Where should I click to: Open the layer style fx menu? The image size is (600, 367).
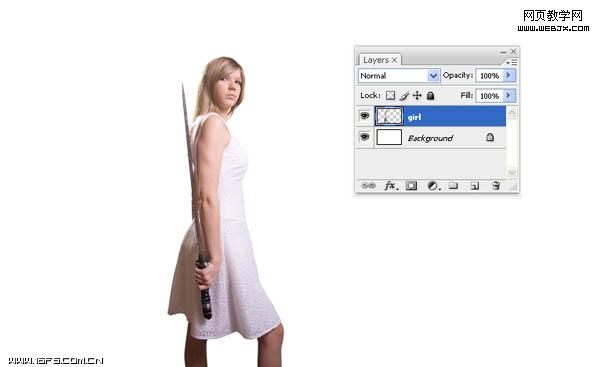coord(391,186)
